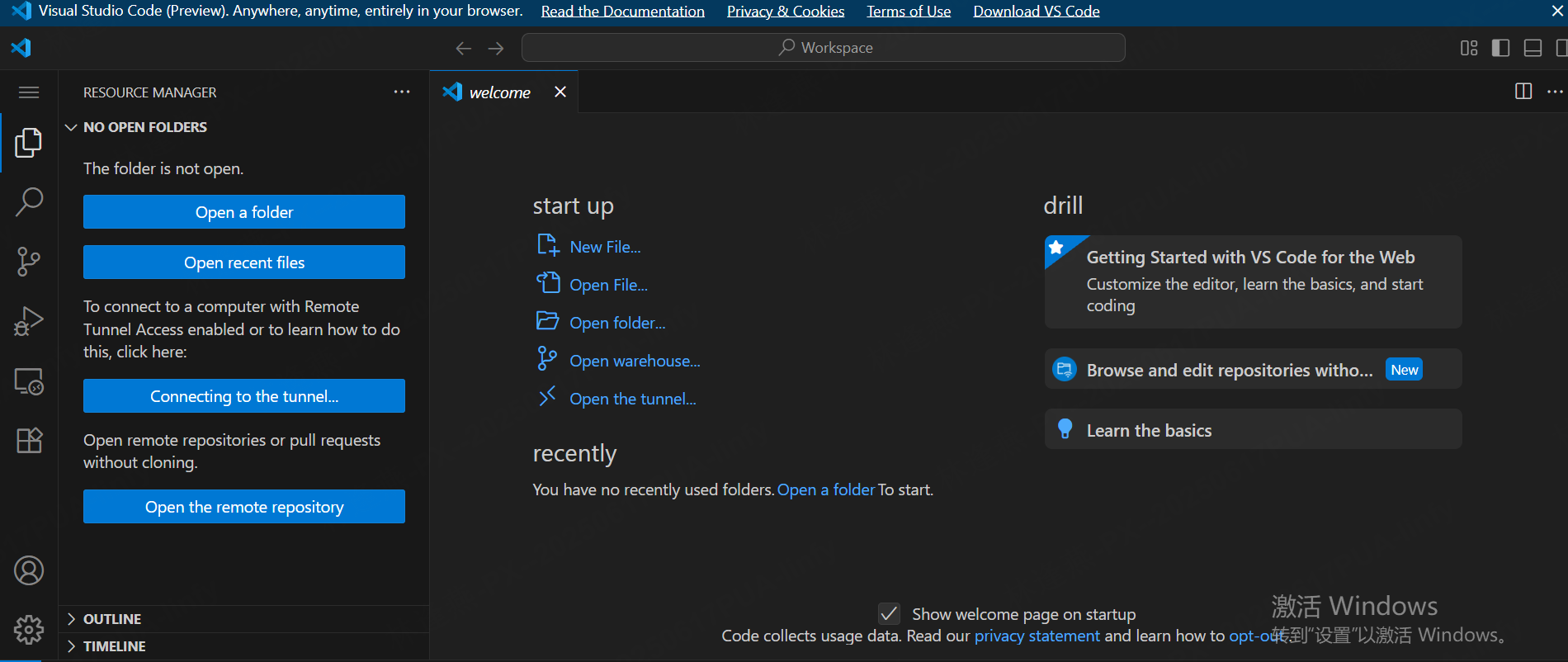The height and width of the screenshot is (662, 1568).
Task: Go forward with the right arrow
Action: coord(496,49)
